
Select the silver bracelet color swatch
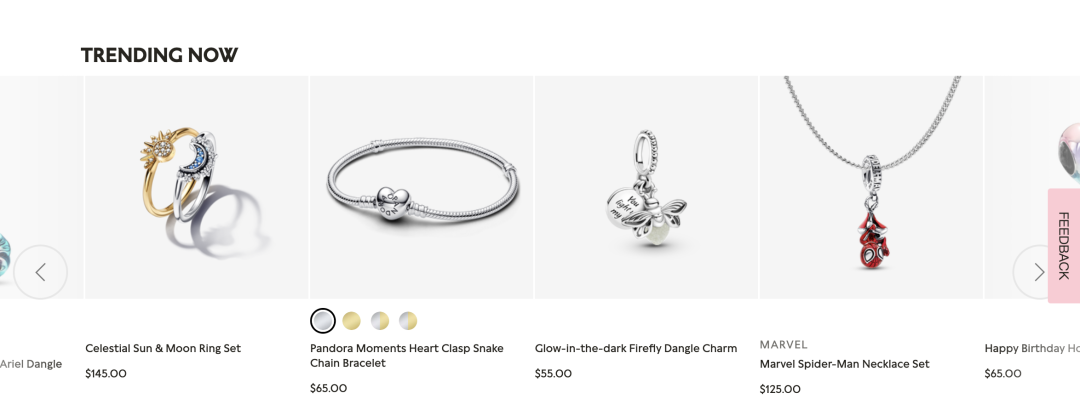click(323, 320)
